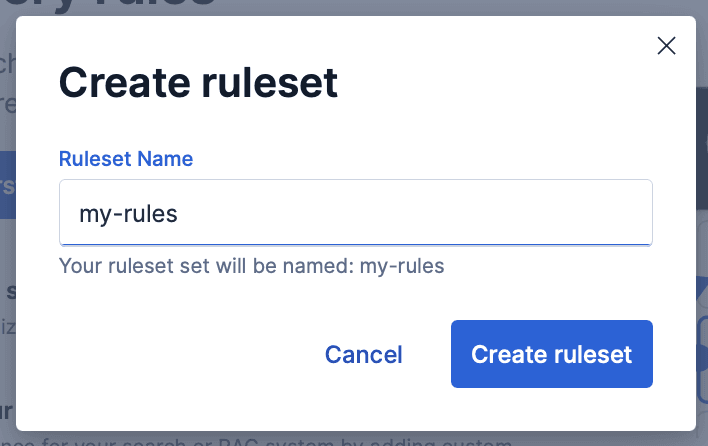Click the 'Create ruleset' dialog heading

(199, 83)
